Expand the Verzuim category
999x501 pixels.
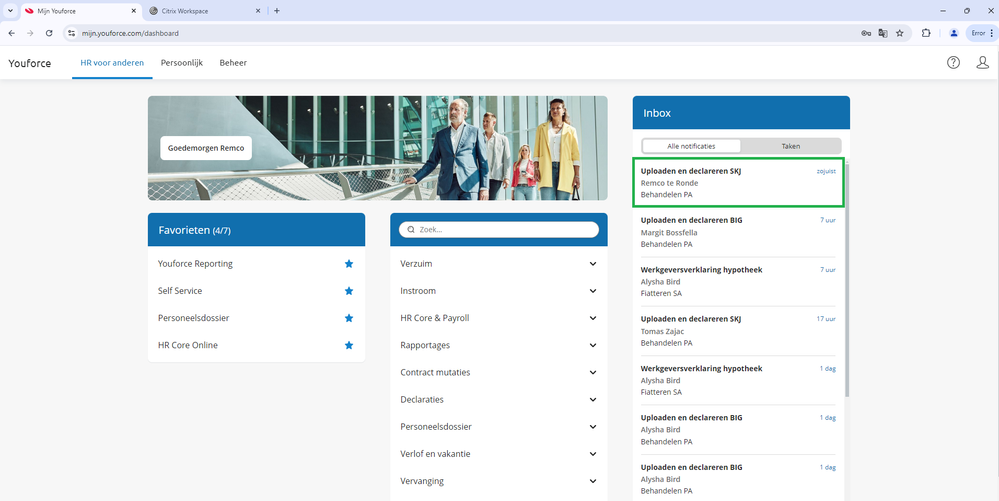[x=498, y=264]
